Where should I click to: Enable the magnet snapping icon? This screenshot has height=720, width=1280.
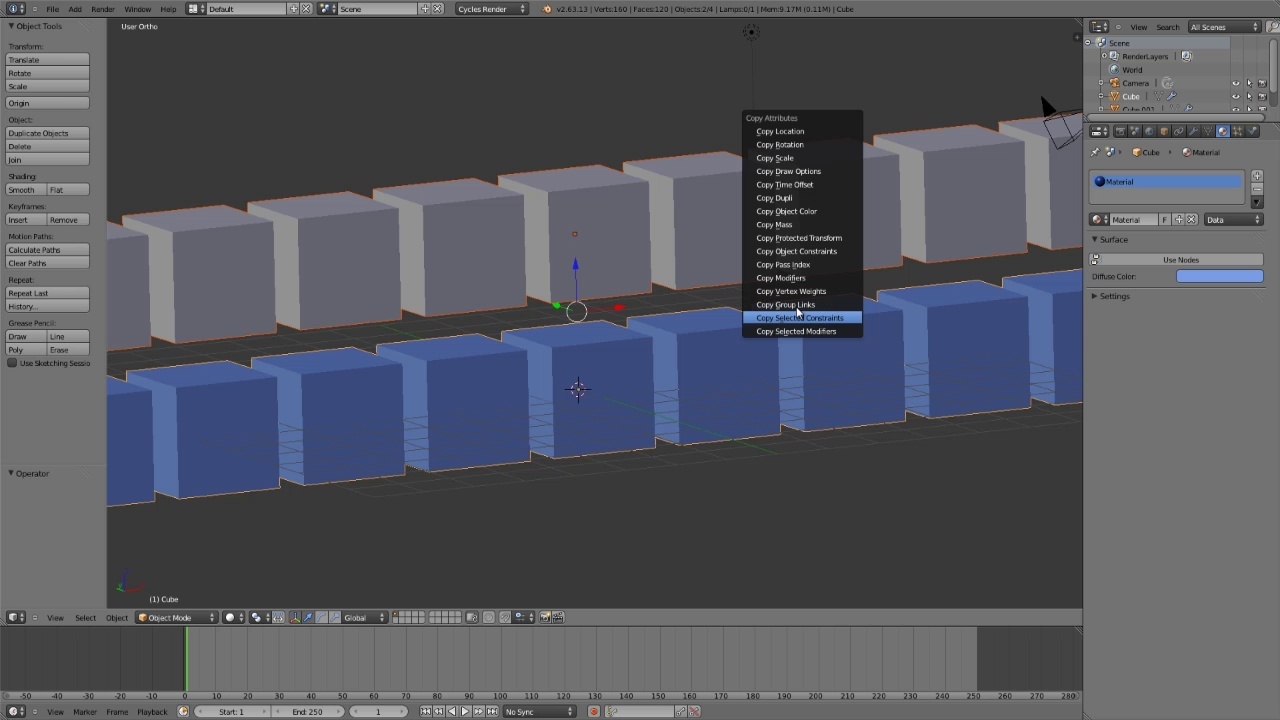click(505, 617)
